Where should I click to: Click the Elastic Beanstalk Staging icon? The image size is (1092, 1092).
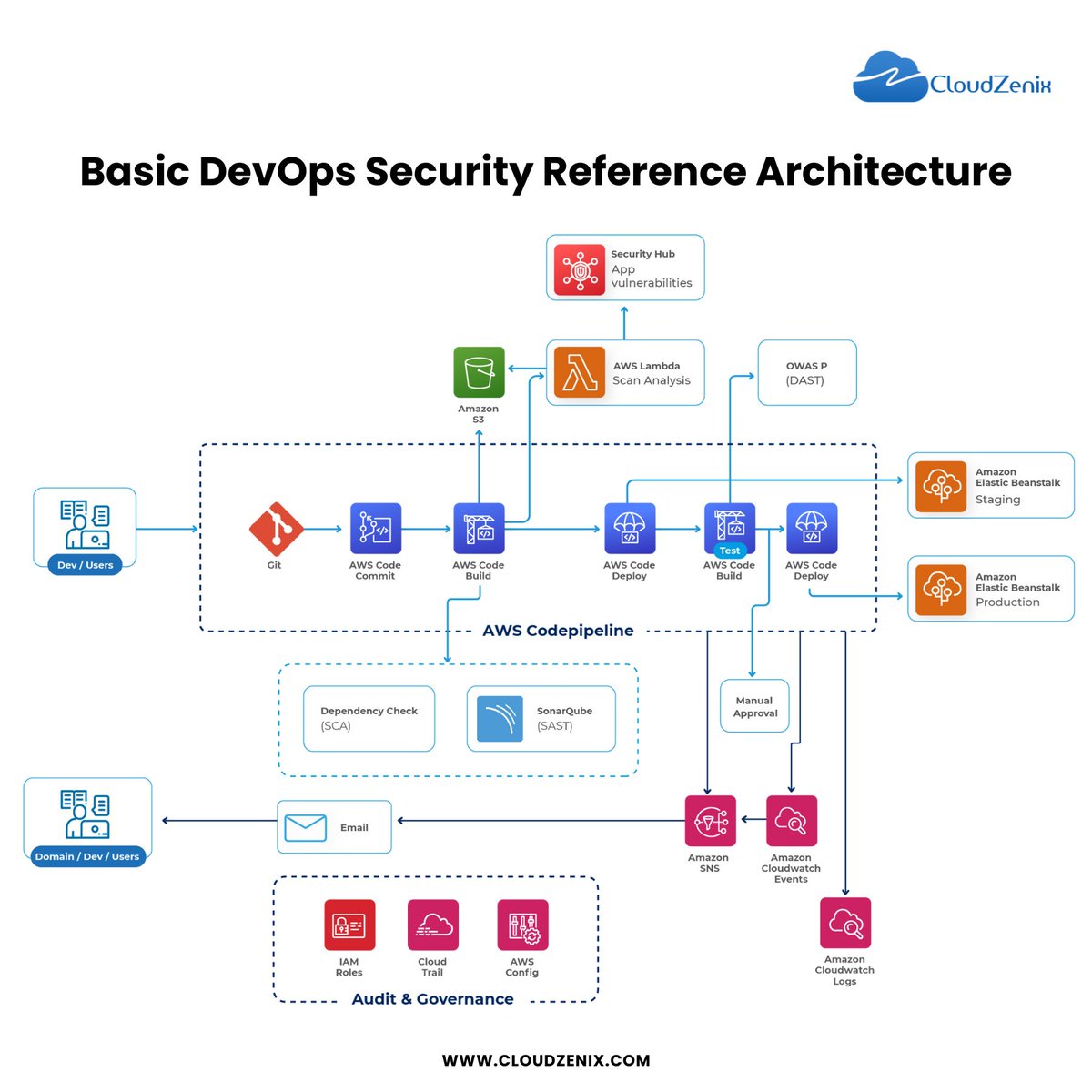point(941,486)
